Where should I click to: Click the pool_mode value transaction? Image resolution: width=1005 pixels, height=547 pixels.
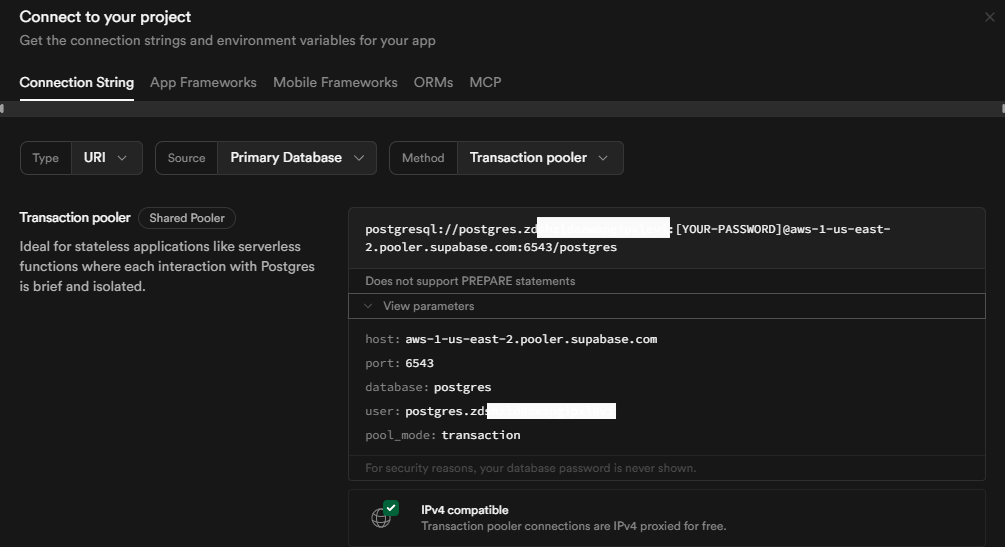[480, 435]
